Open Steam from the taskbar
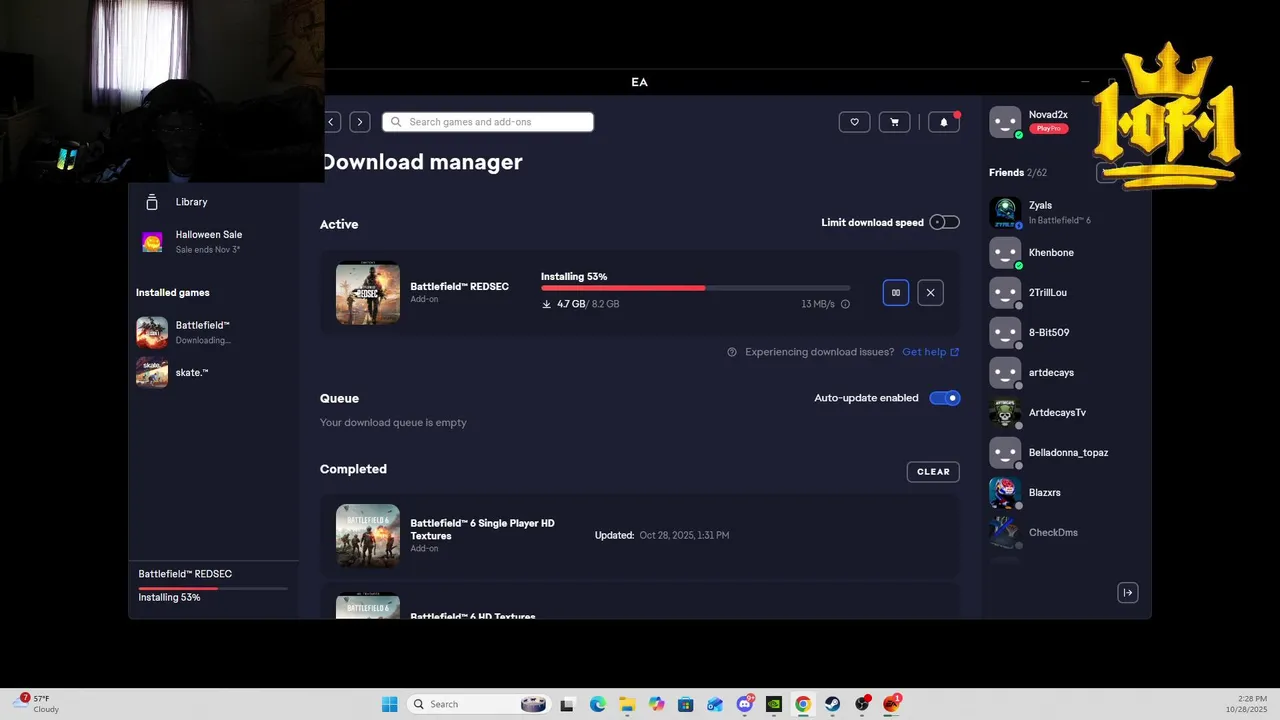This screenshot has width=1280, height=720. pos(832,704)
